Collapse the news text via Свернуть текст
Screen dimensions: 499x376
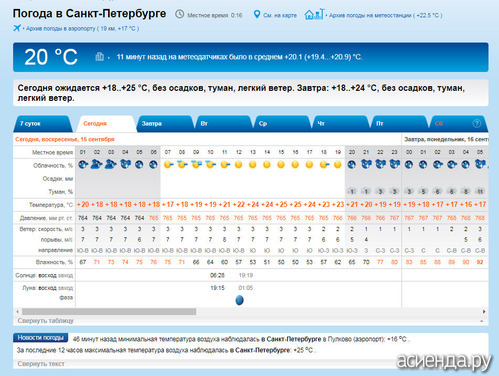tap(41, 364)
